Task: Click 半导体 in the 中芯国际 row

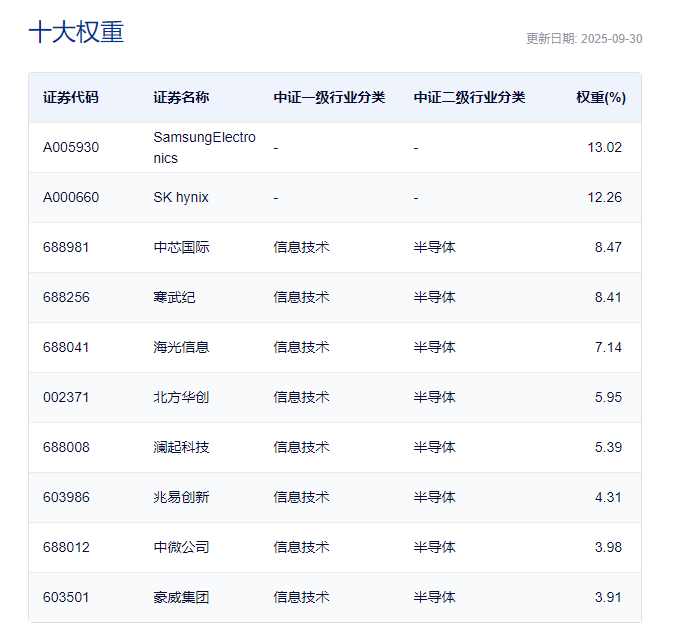Action: click(434, 247)
